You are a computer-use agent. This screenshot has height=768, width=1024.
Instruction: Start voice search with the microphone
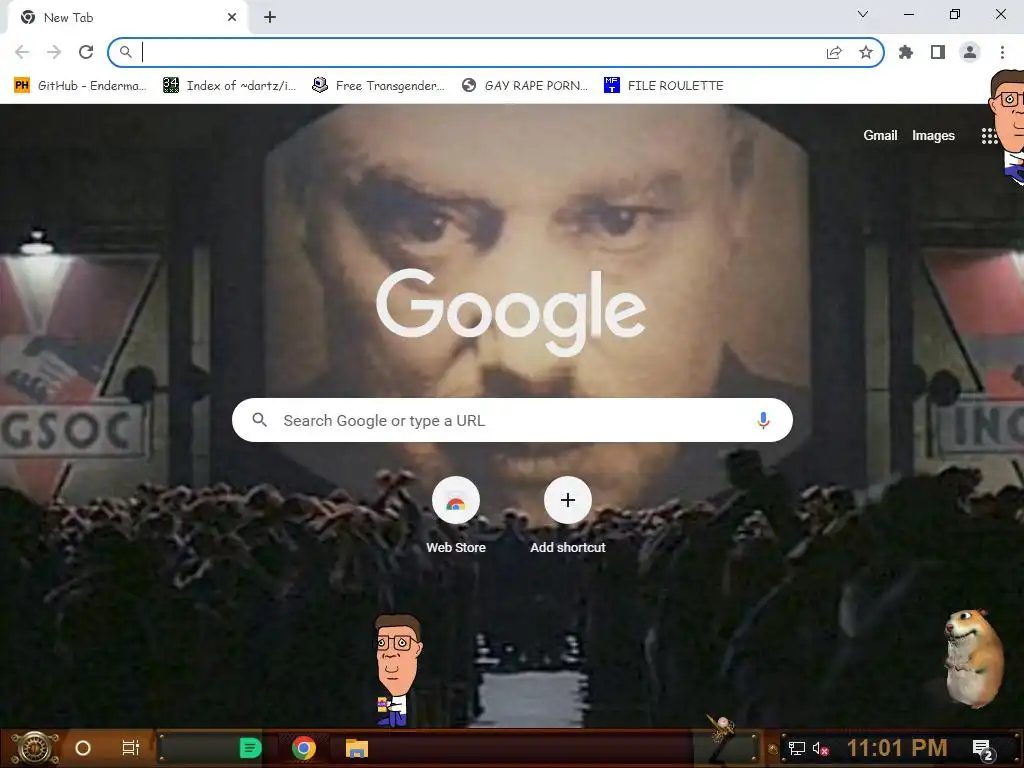tap(763, 420)
